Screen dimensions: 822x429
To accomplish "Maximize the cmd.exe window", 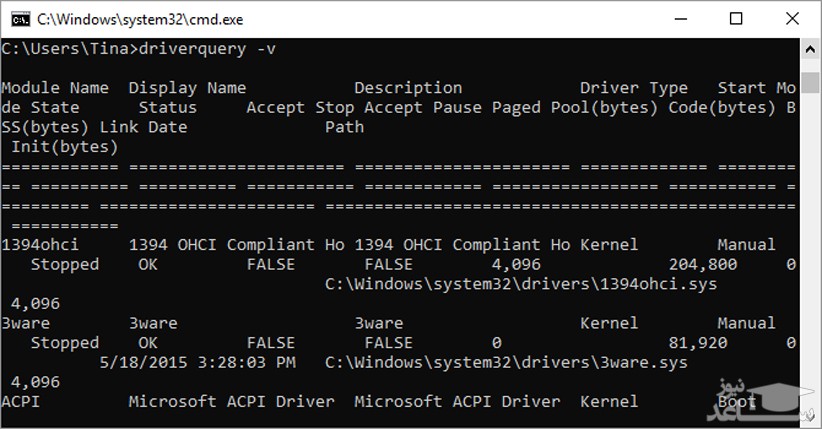I will [x=737, y=18].
